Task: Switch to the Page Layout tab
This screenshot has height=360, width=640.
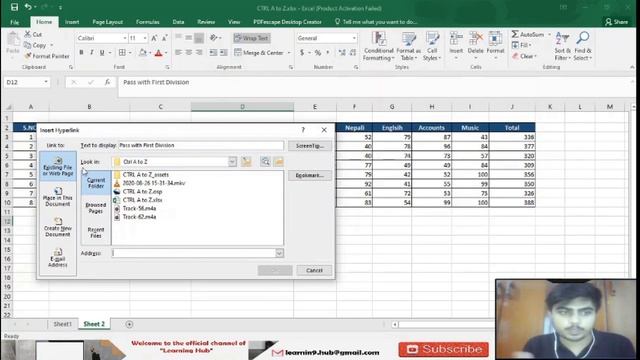Action: pos(107,22)
